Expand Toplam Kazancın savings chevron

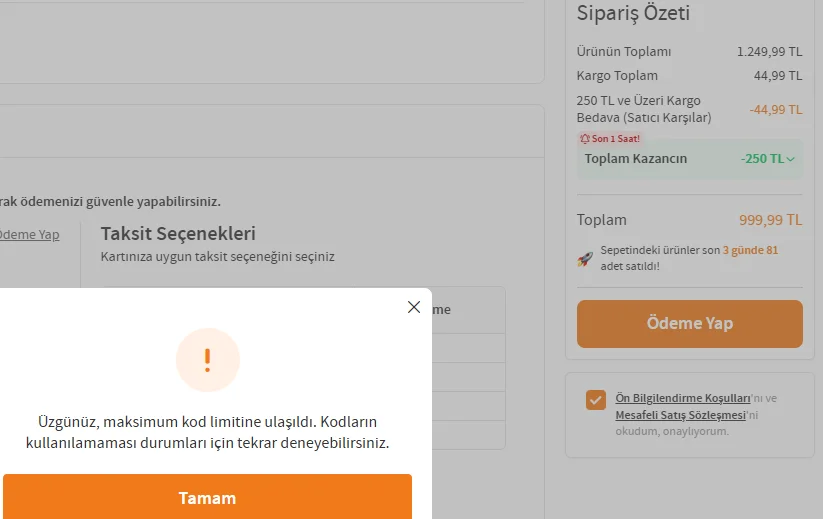pyautogui.click(x=790, y=159)
